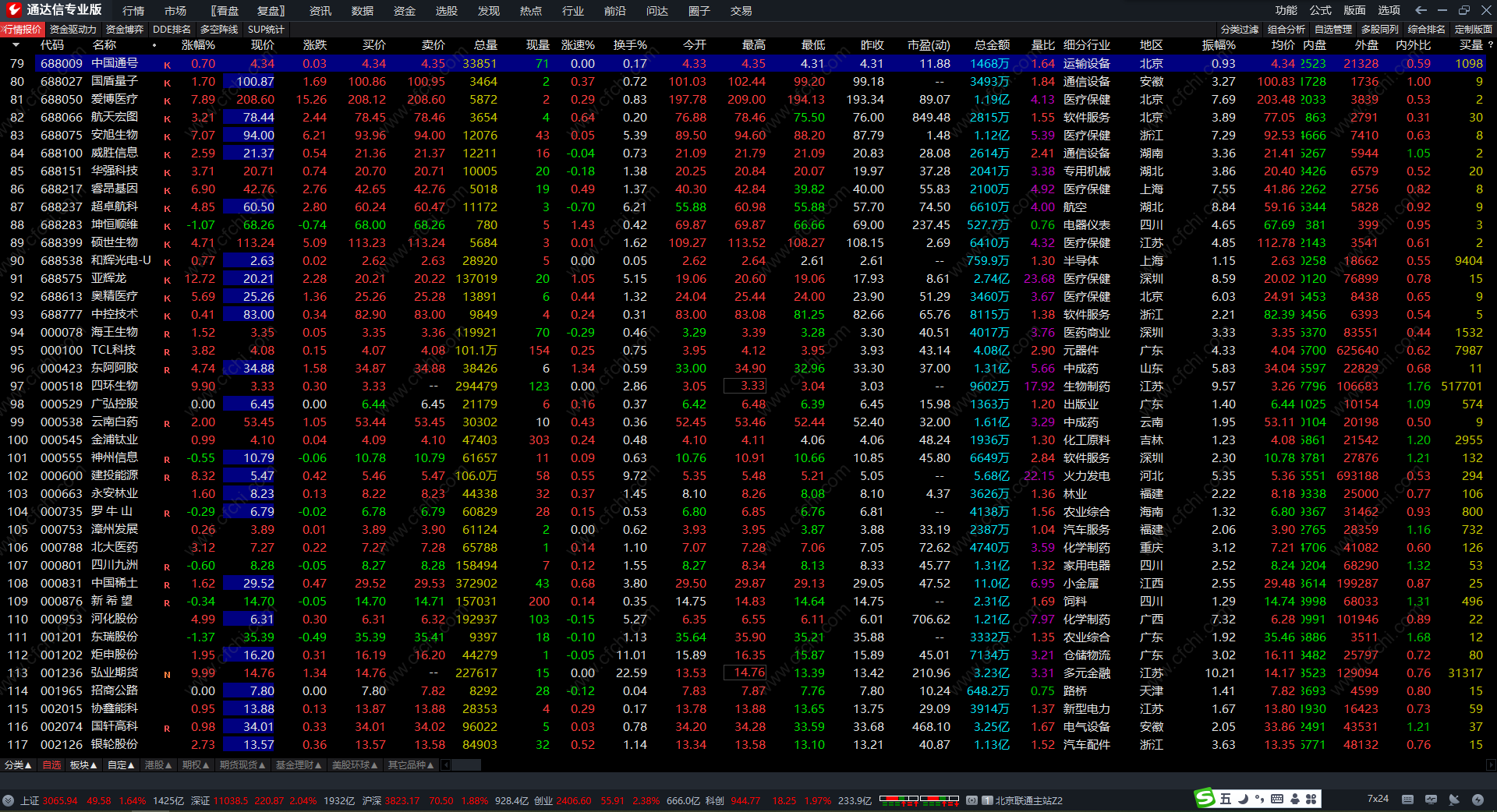Expand the 分类 category tab menu
1497x812 pixels.
coord(18,765)
